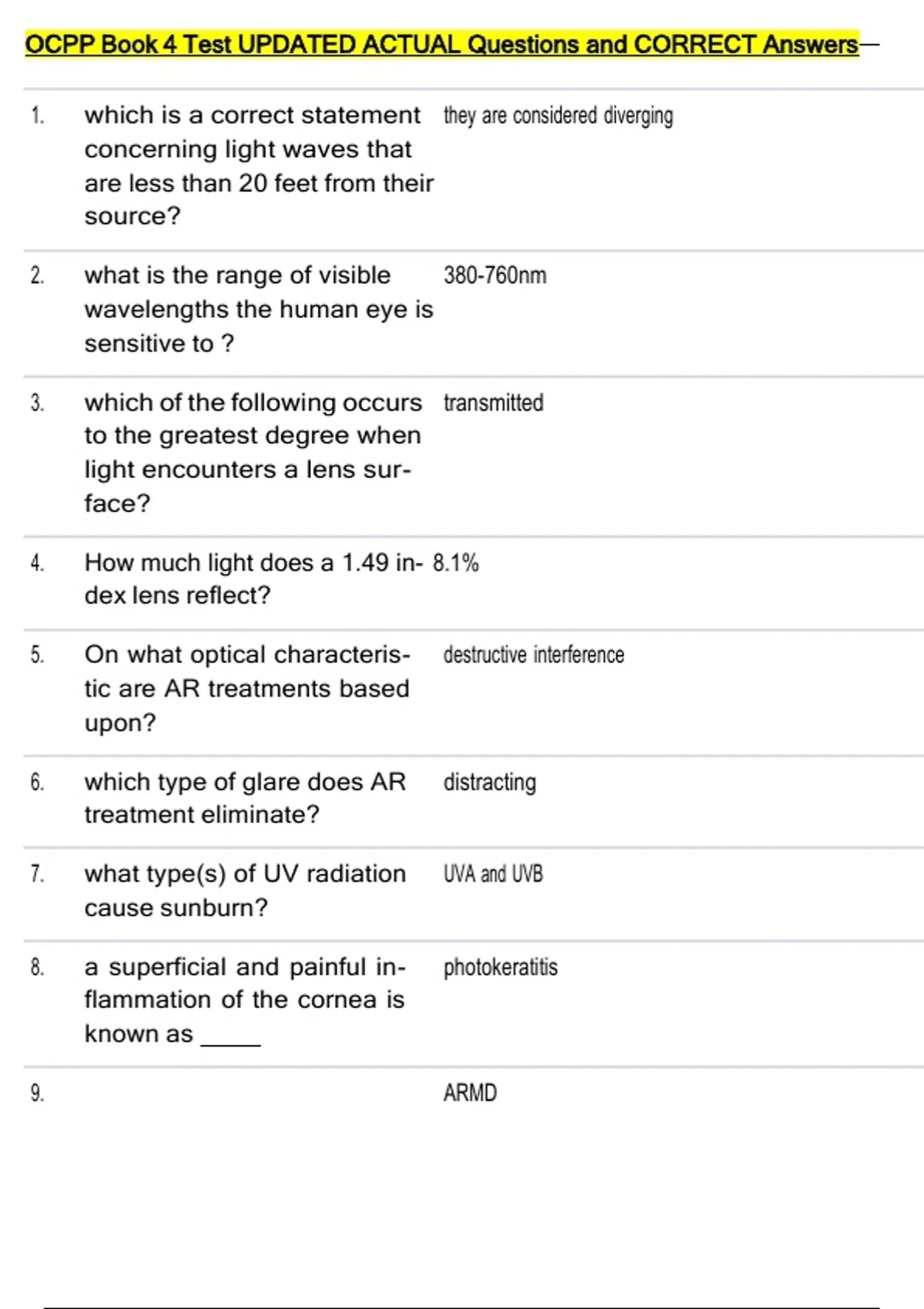Select the "8.1%" answer
The width and height of the screenshot is (924, 1309).
456,563
